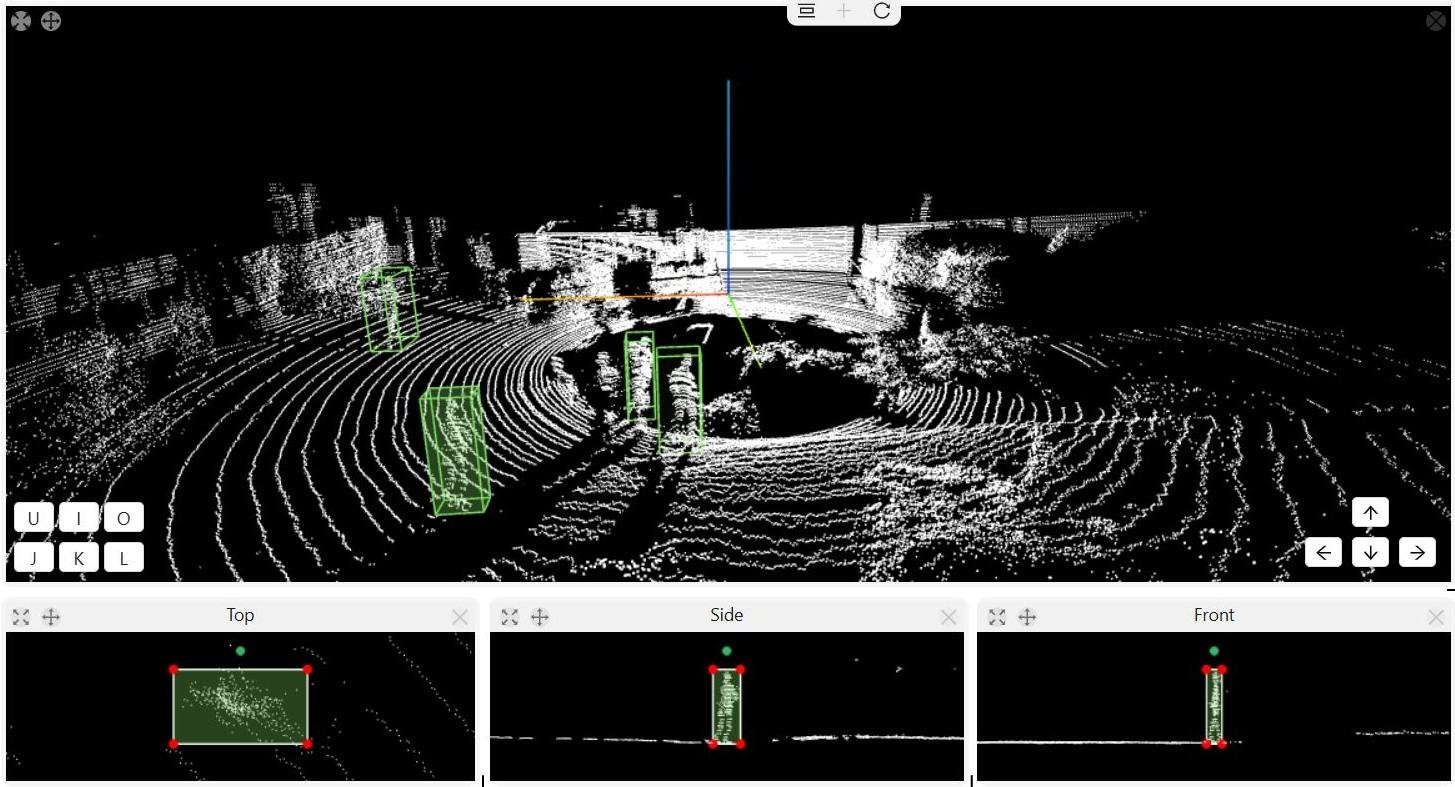Select the move/pan icon in the main 3D view
Screen dimensions: 1455x787
[51, 21]
